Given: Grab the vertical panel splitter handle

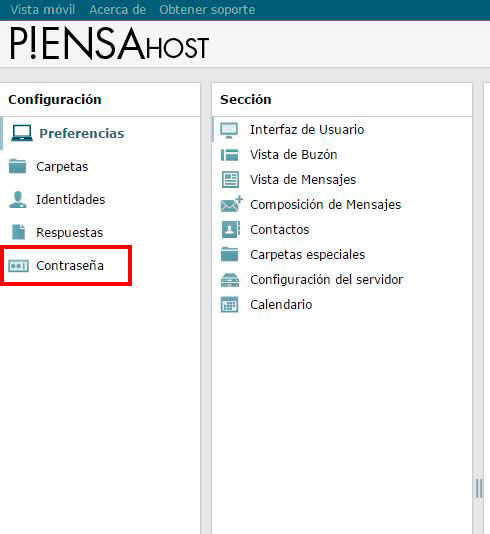Looking at the screenshot, I should pos(478,488).
